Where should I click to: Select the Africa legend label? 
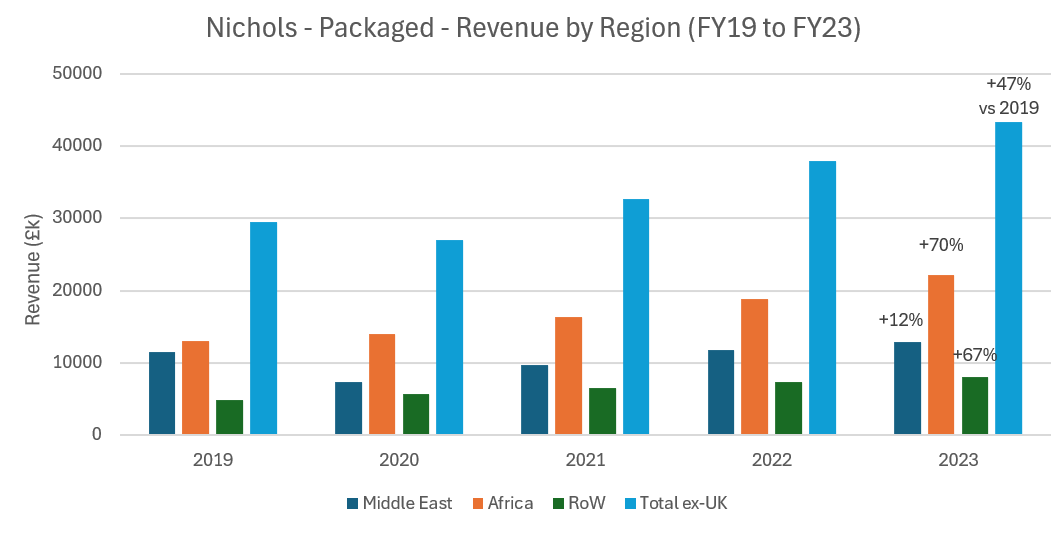[510, 503]
